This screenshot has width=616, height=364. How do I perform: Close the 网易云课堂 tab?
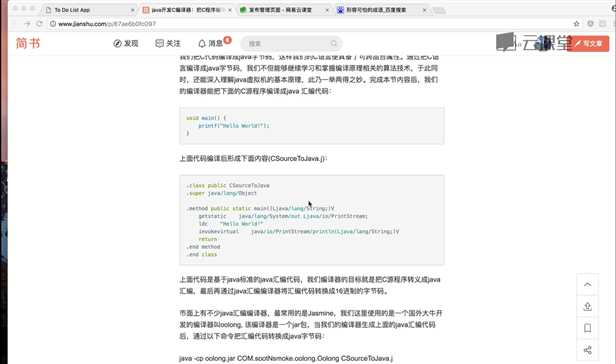pyautogui.click(x=327, y=10)
